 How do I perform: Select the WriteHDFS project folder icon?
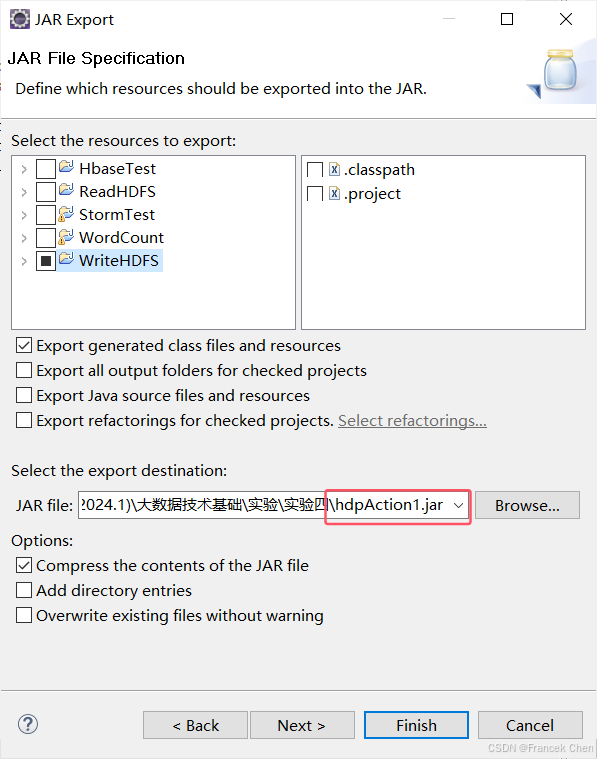tap(66, 259)
